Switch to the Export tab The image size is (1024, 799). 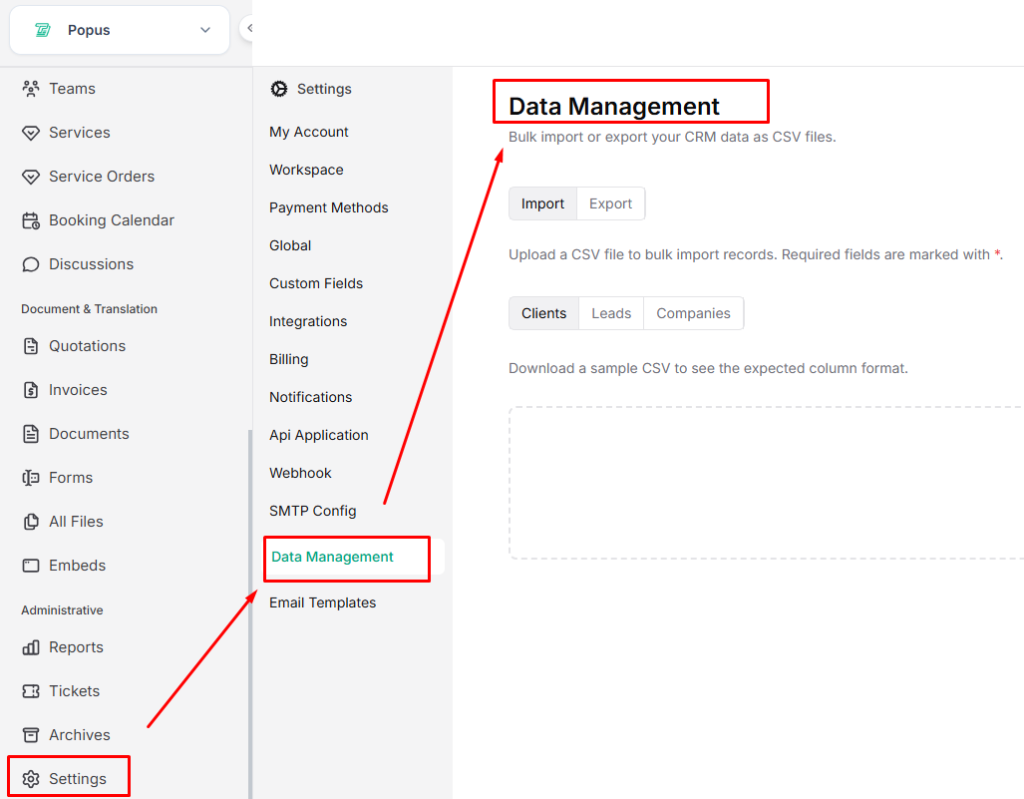click(x=610, y=204)
